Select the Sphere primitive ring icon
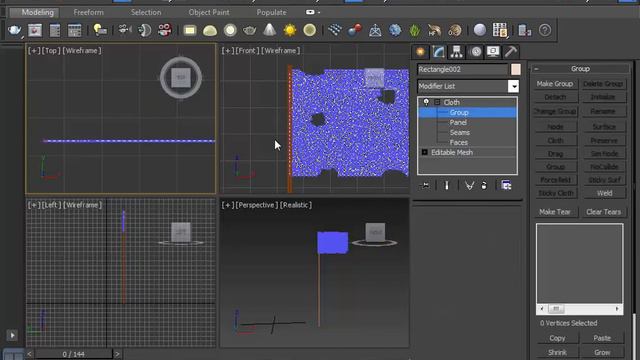The height and width of the screenshot is (360, 640). [x=230, y=30]
